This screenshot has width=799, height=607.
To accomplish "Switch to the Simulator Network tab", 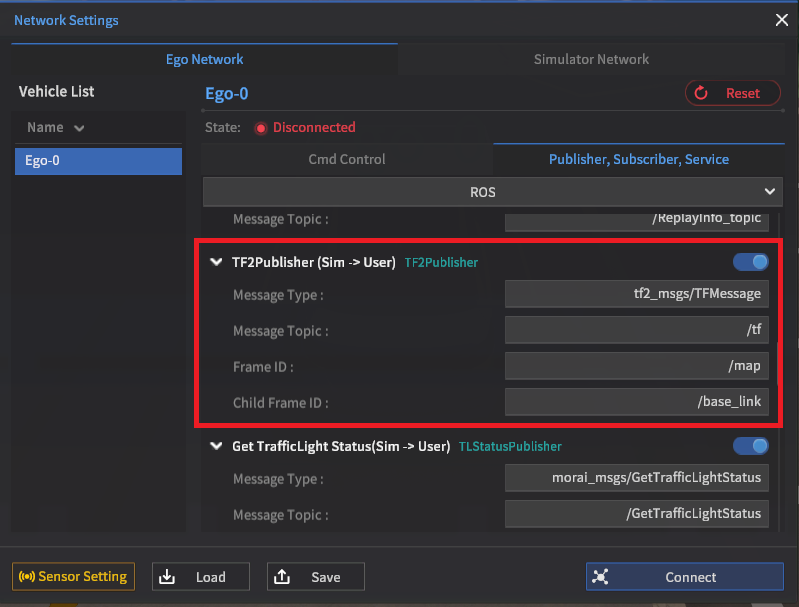I will point(591,59).
